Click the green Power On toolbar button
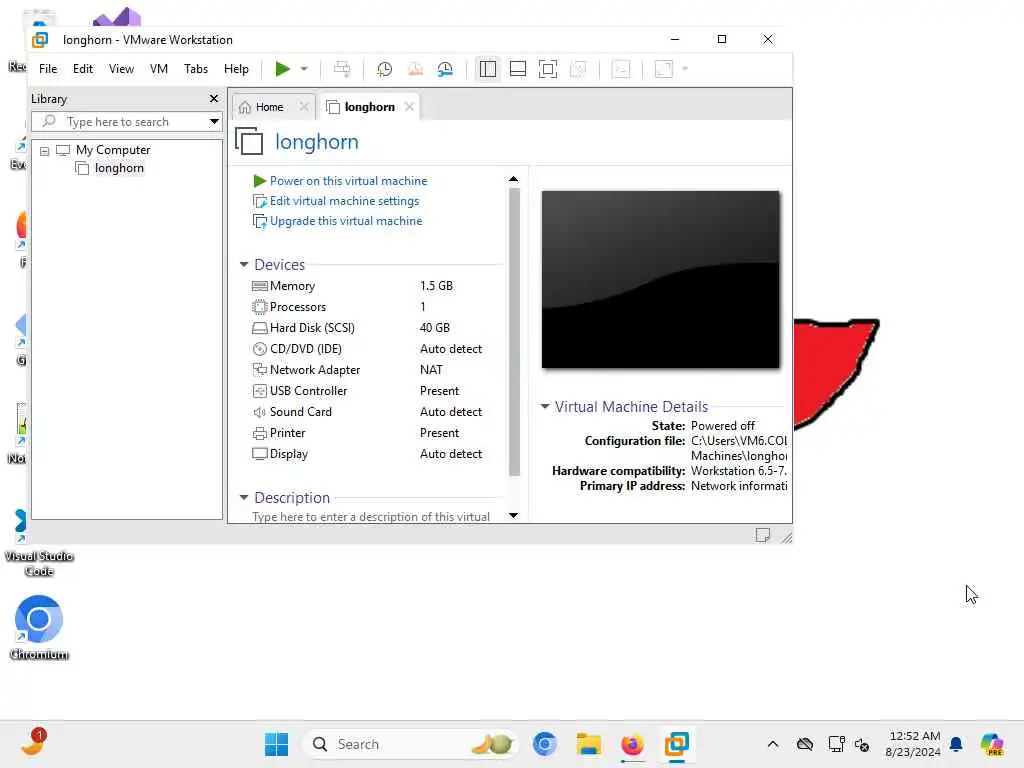 point(282,69)
